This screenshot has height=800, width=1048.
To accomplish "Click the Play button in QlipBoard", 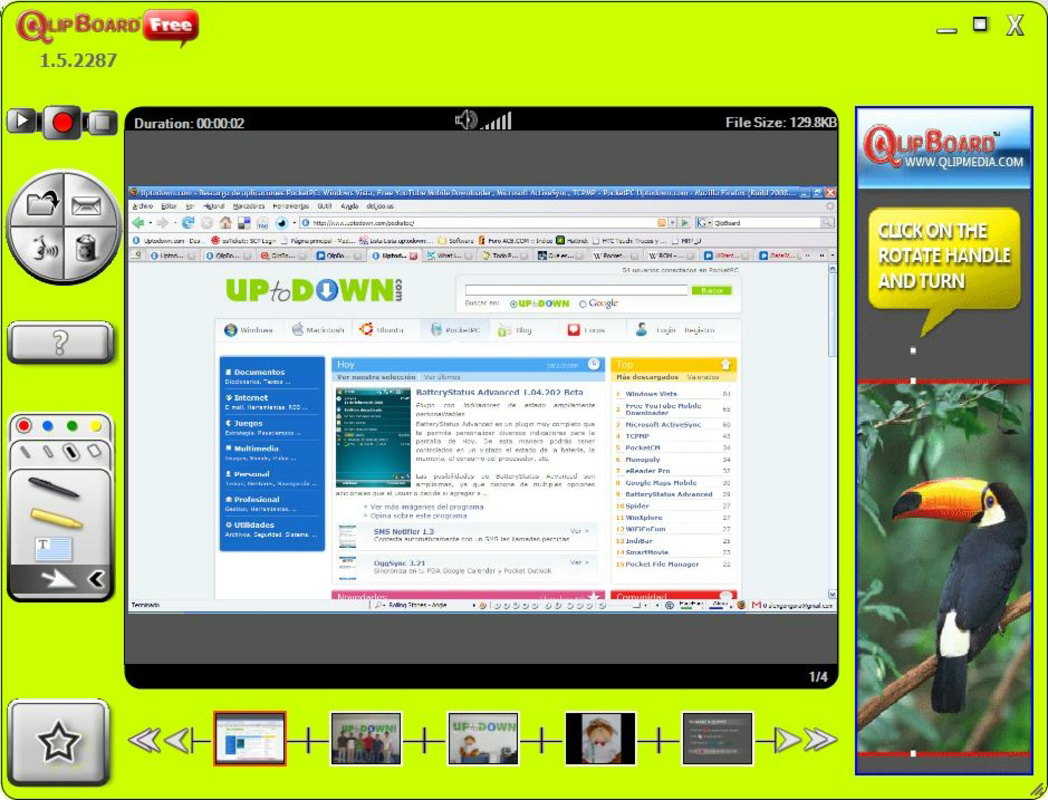I will (x=22, y=122).
